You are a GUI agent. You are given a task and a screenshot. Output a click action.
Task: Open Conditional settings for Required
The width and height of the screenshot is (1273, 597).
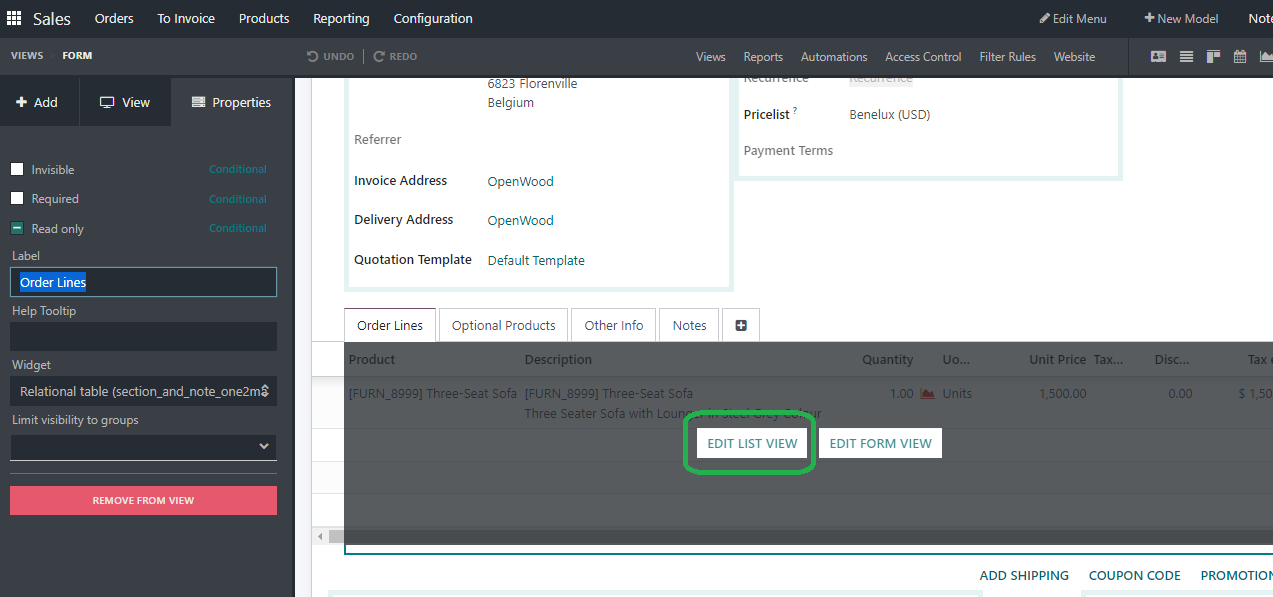click(x=238, y=199)
